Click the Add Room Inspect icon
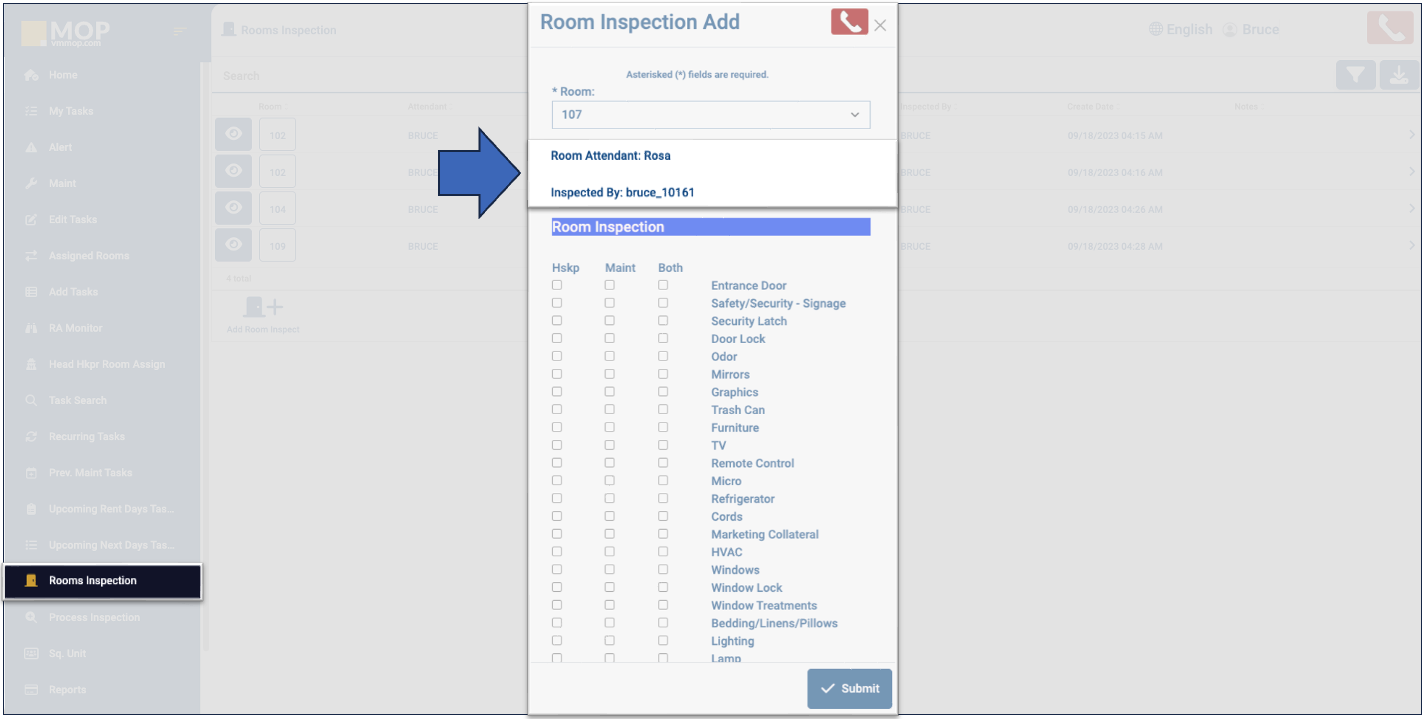Image resolution: width=1427 pixels, height=719 pixels. (263, 308)
